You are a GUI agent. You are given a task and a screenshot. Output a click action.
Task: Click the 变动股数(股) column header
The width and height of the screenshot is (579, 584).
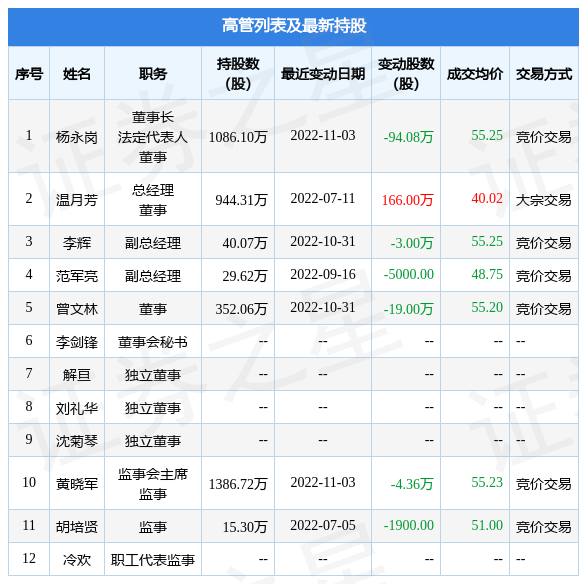click(406, 74)
